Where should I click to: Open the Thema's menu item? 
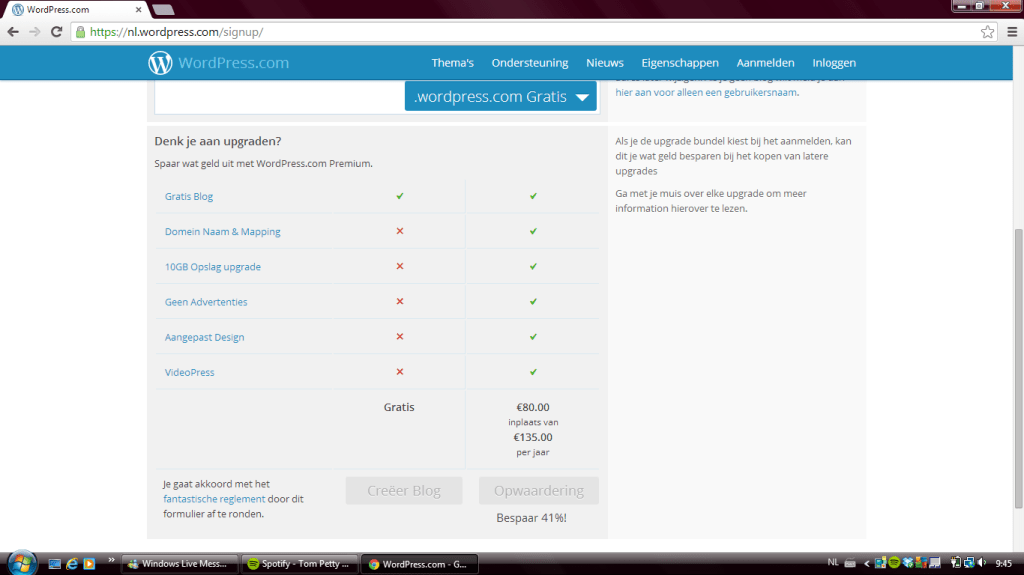coord(452,63)
